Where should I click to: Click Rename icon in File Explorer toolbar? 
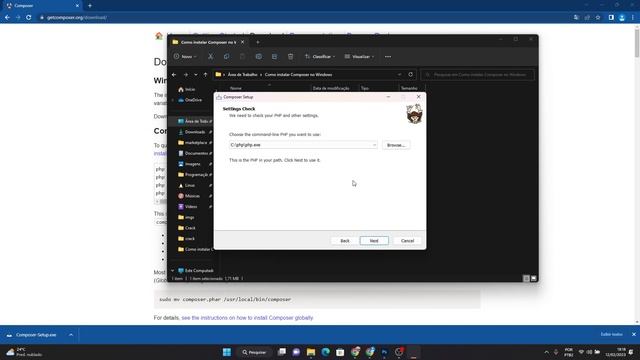(x=258, y=57)
